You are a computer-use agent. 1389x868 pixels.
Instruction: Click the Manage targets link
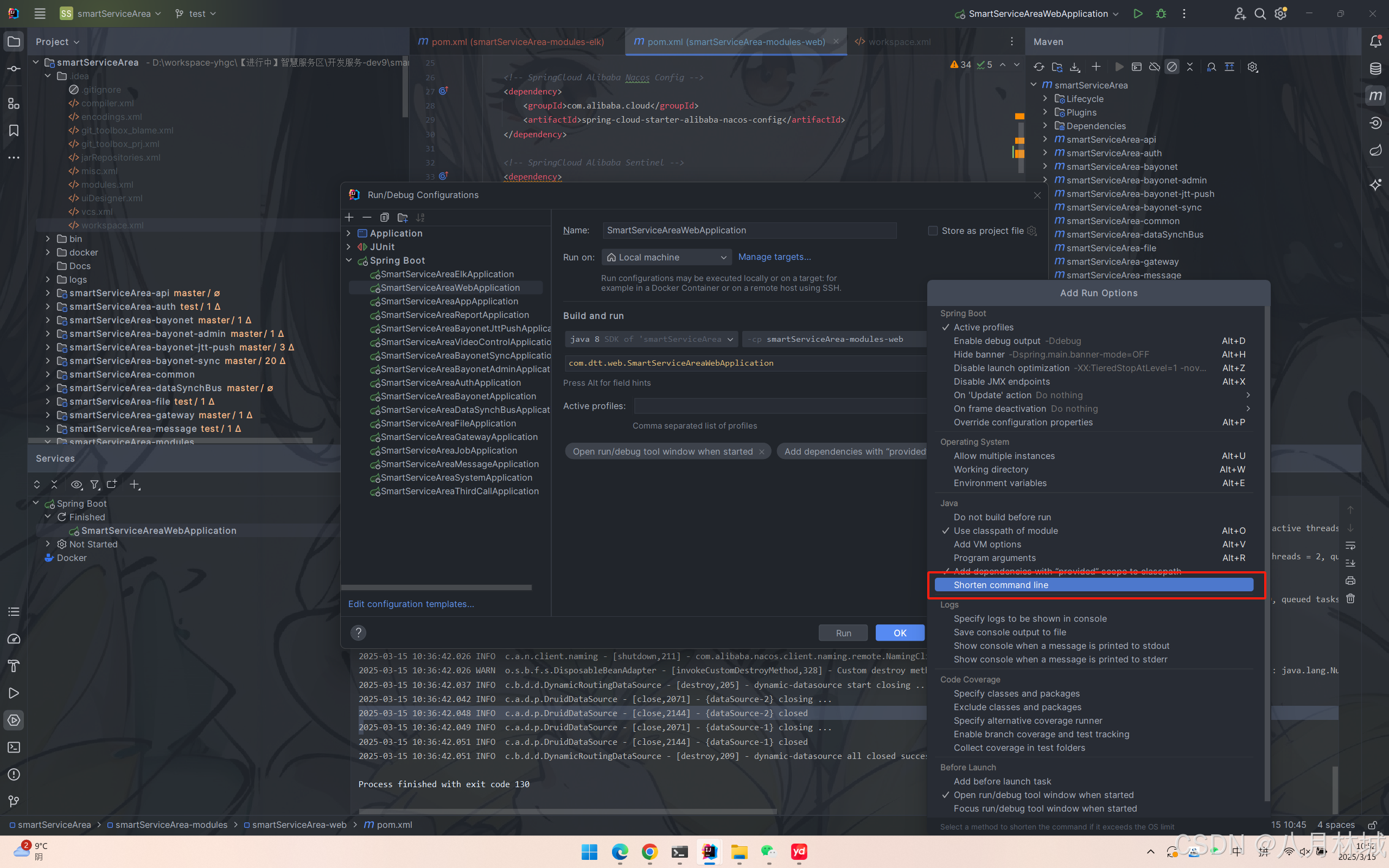click(x=774, y=257)
